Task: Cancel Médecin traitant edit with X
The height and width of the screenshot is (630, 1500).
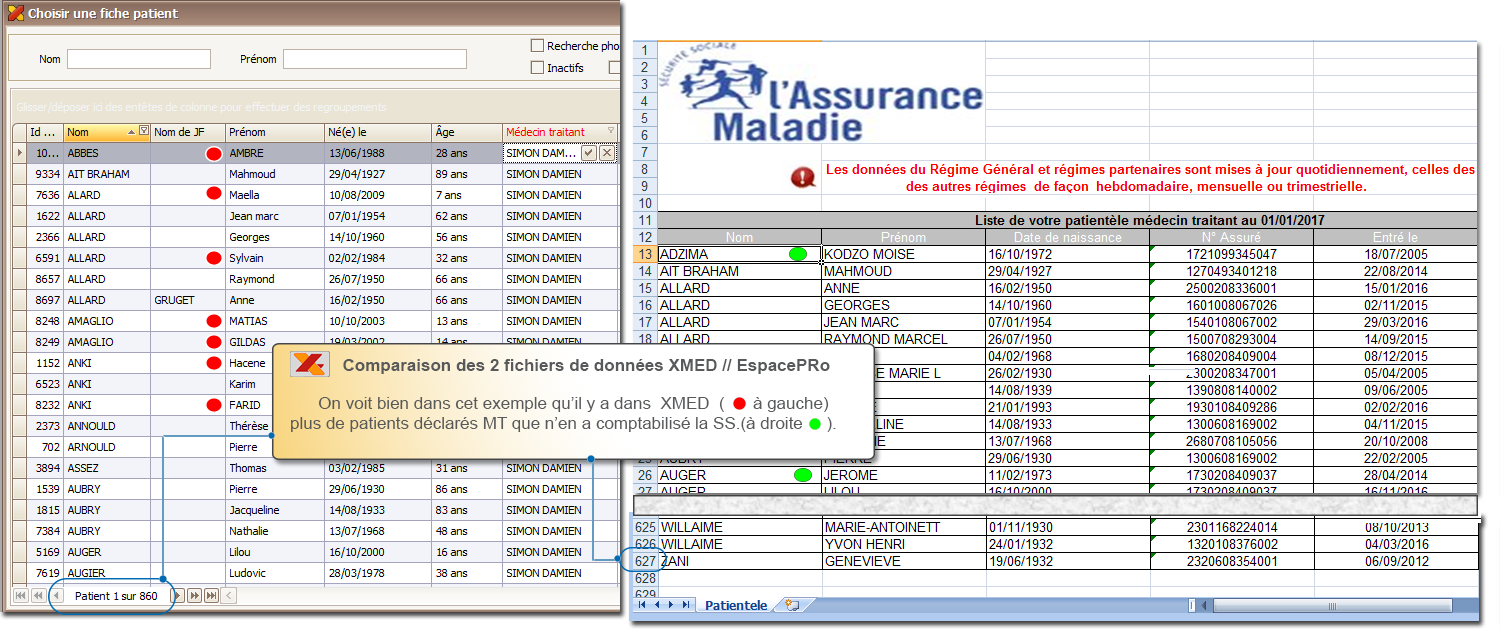Action: coord(607,153)
